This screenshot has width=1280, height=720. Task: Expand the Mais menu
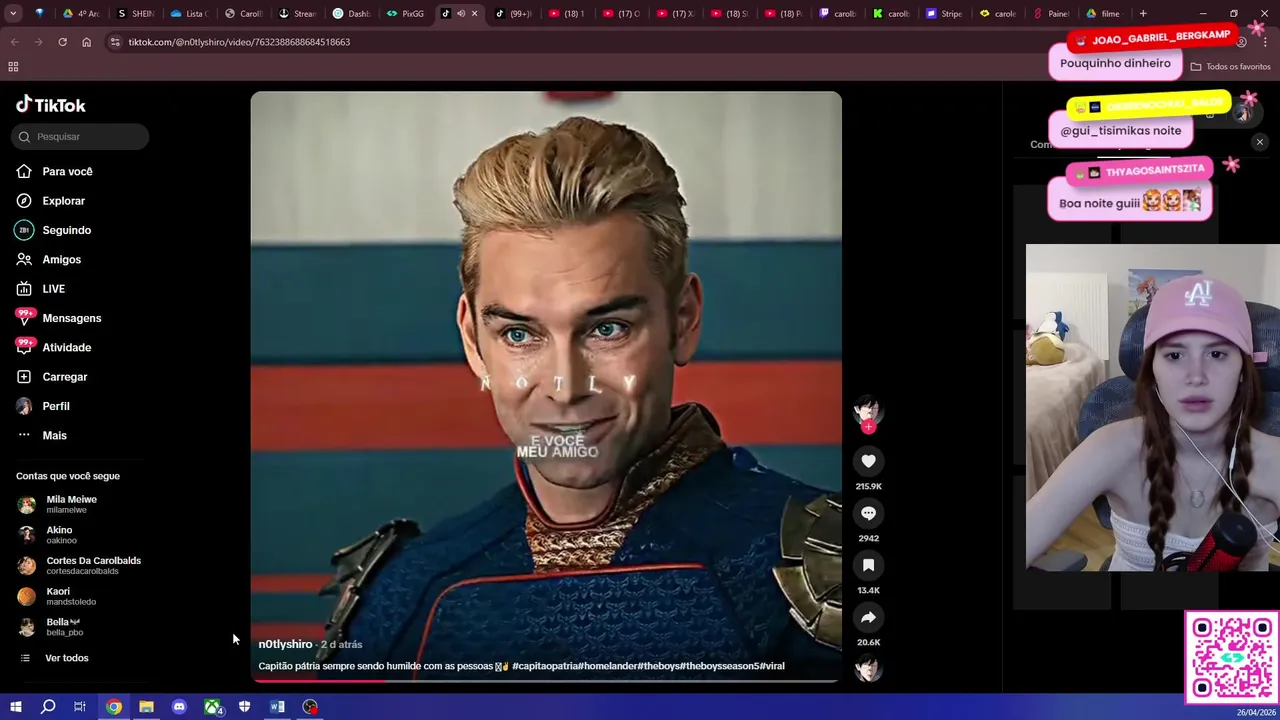[41, 435]
